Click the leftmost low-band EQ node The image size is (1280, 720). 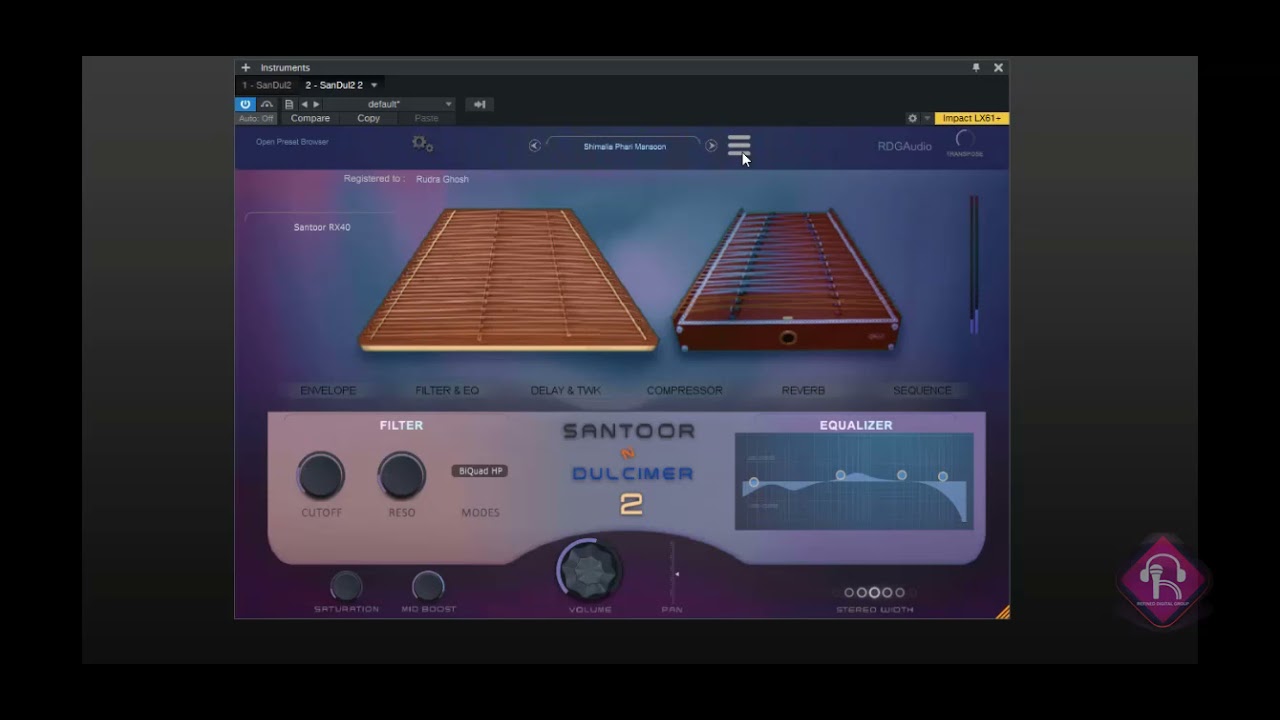754,483
